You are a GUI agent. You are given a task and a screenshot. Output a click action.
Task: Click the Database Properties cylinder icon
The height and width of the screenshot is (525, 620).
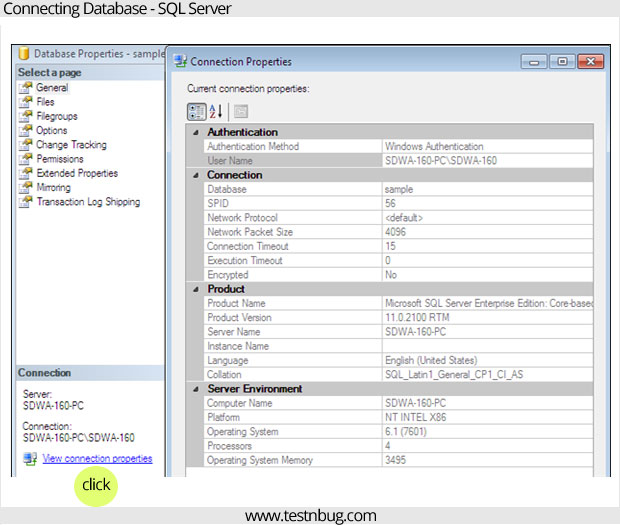[x=24, y=53]
